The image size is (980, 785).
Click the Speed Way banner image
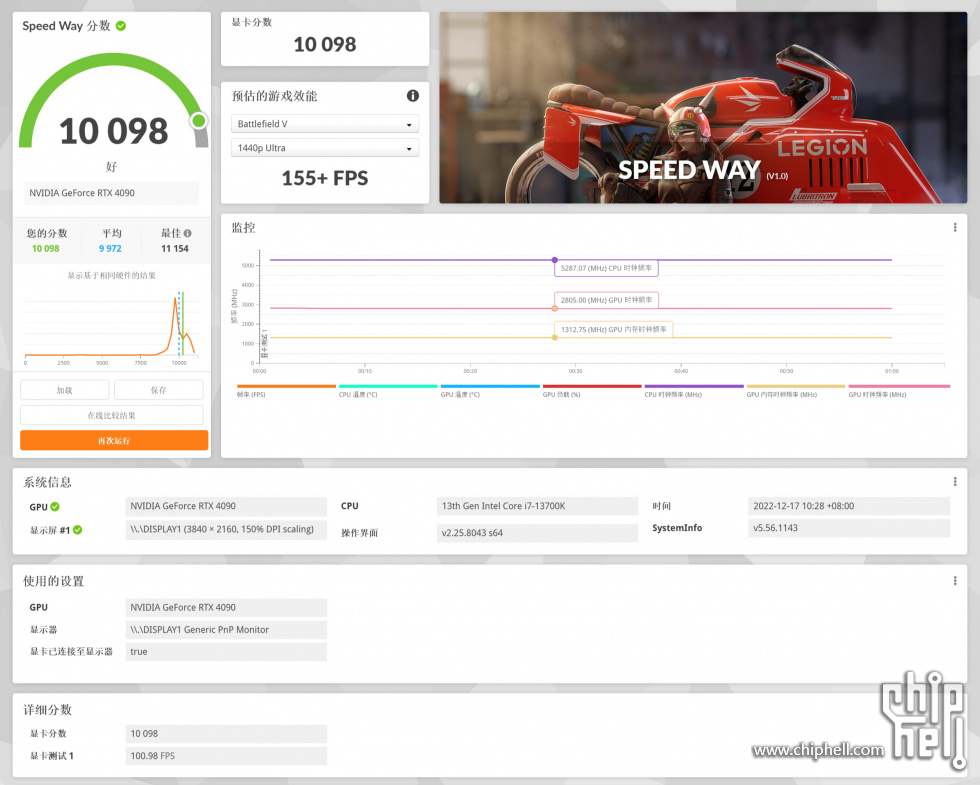[x=703, y=108]
